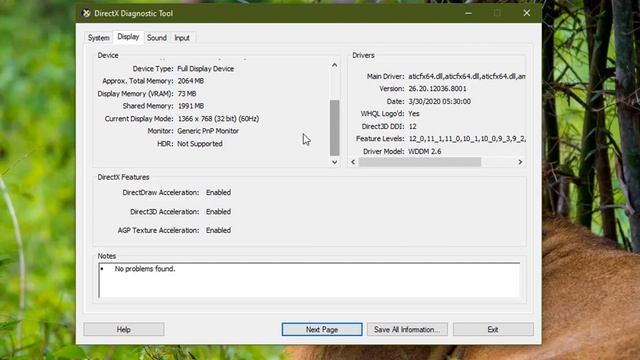640x360 pixels.
Task: Click the 'Drivers' group heading
Action: pyautogui.click(x=363, y=55)
